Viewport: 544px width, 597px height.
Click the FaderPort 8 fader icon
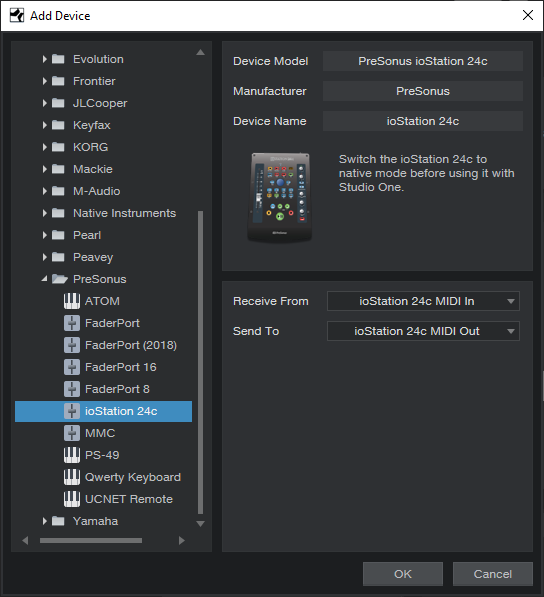pyautogui.click(x=72, y=389)
